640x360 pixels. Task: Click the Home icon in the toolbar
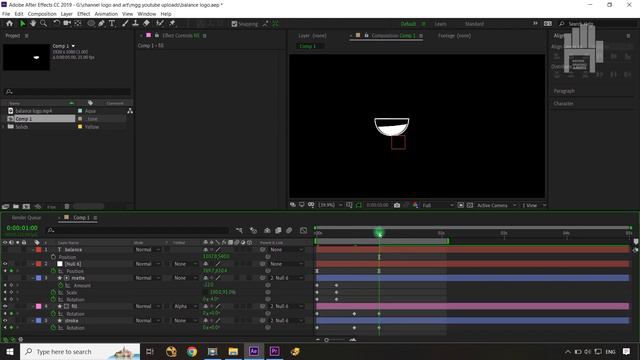pos(9,24)
